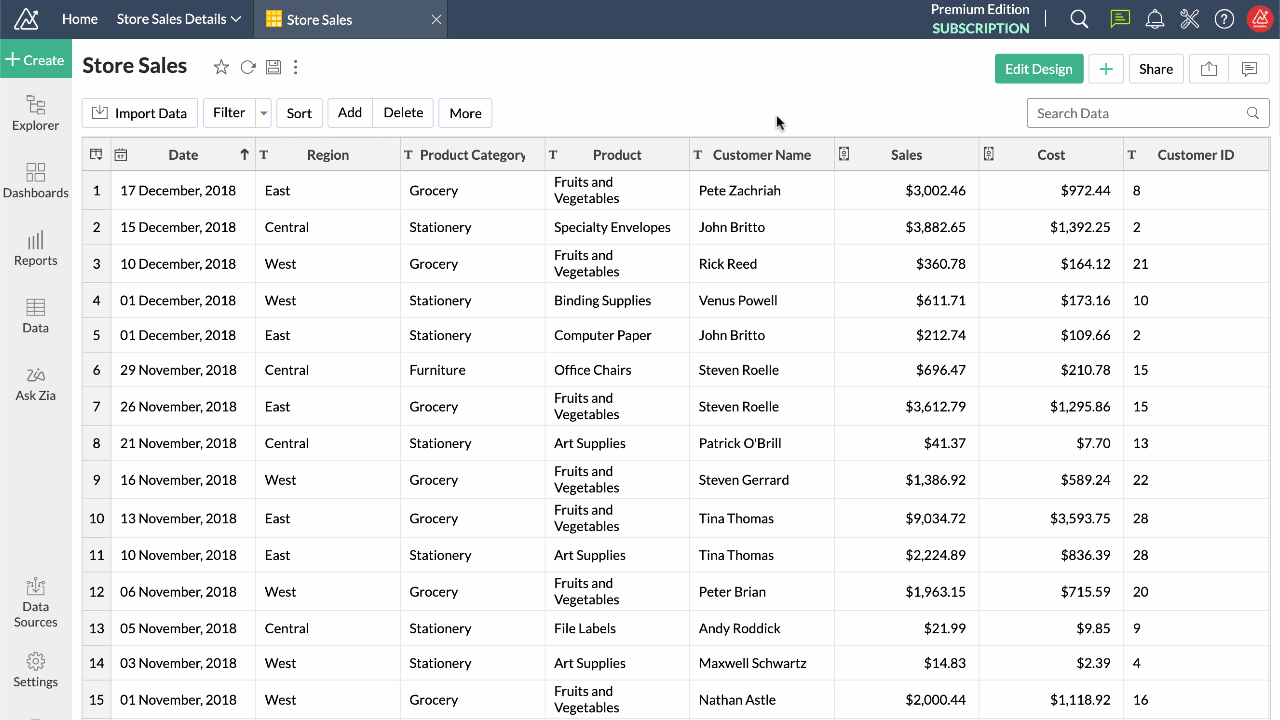Select the Product column header
Viewport: 1280px width, 720px height.
click(x=617, y=155)
